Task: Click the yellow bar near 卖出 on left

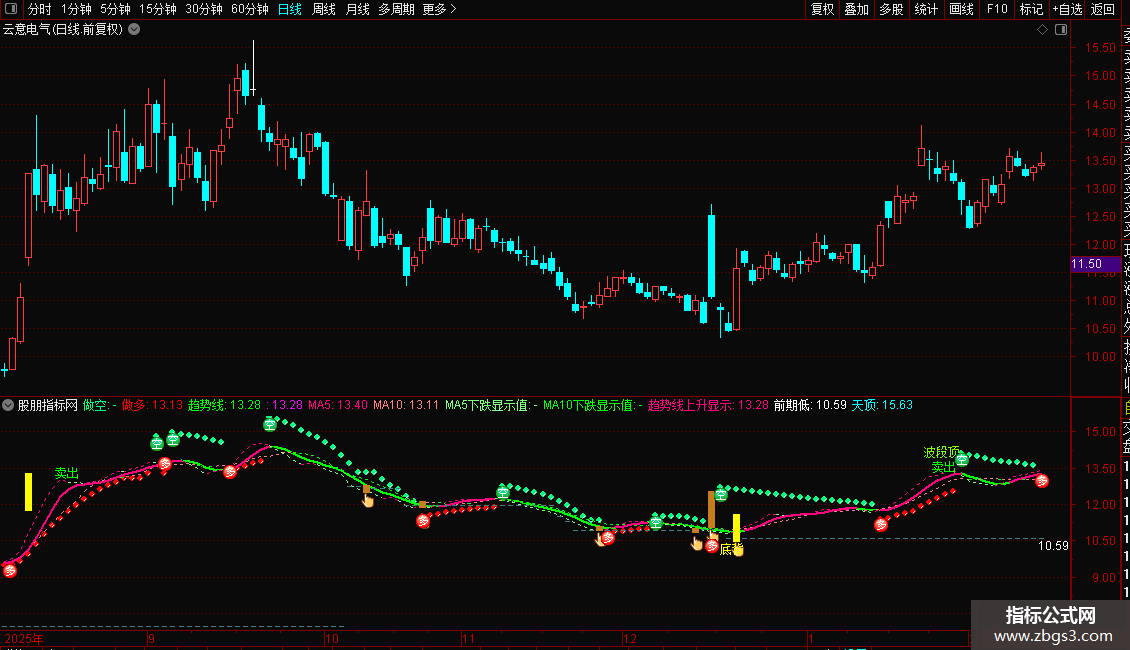Action: 28,491
